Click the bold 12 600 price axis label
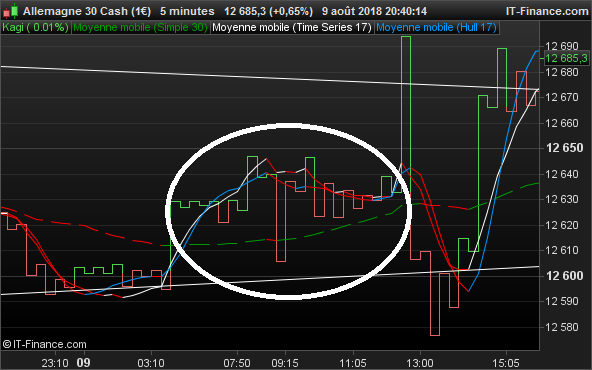The height and width of the screenshot is (370, 592). (564, 276)
